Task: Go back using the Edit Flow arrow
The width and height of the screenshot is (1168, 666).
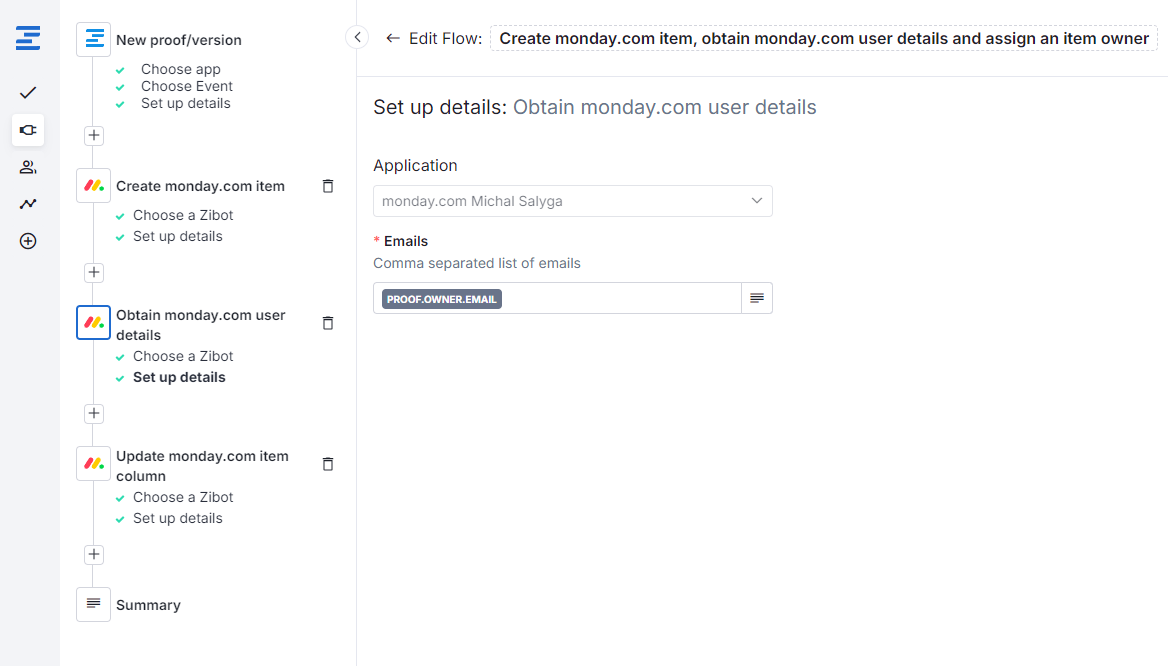Action: 392,38
